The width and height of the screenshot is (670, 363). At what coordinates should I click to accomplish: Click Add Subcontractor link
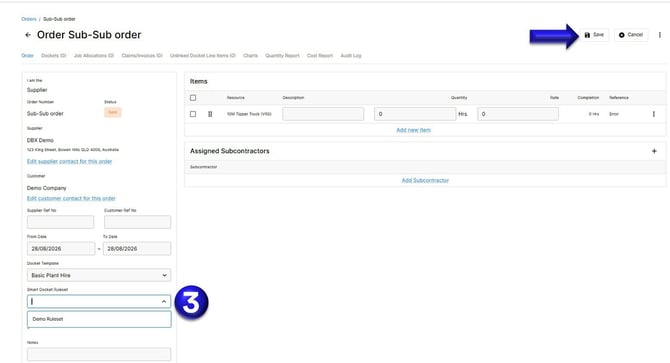click(x=425, y=180)
